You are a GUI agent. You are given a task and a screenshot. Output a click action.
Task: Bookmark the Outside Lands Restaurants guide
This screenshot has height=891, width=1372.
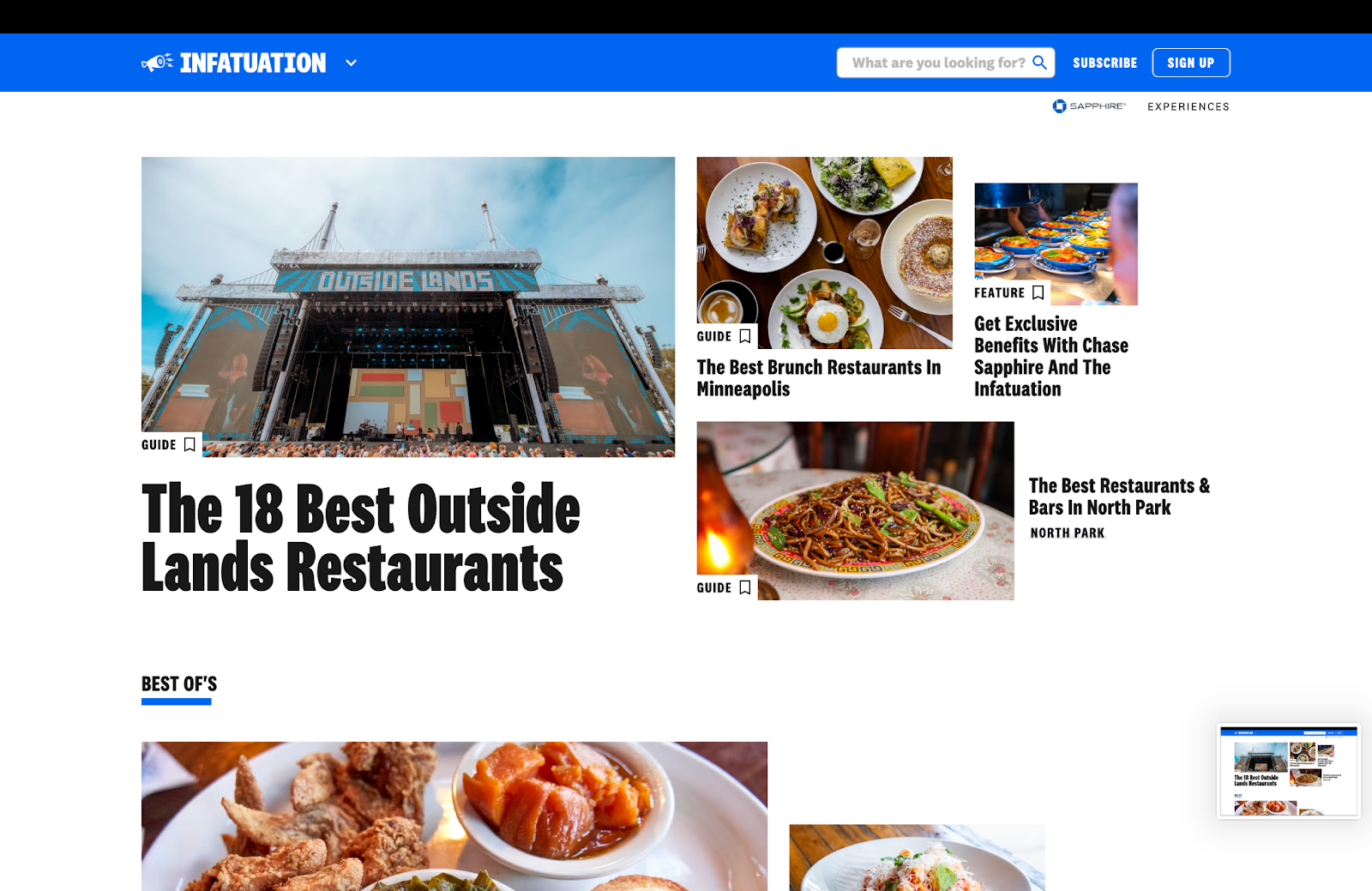pos(190,444)
